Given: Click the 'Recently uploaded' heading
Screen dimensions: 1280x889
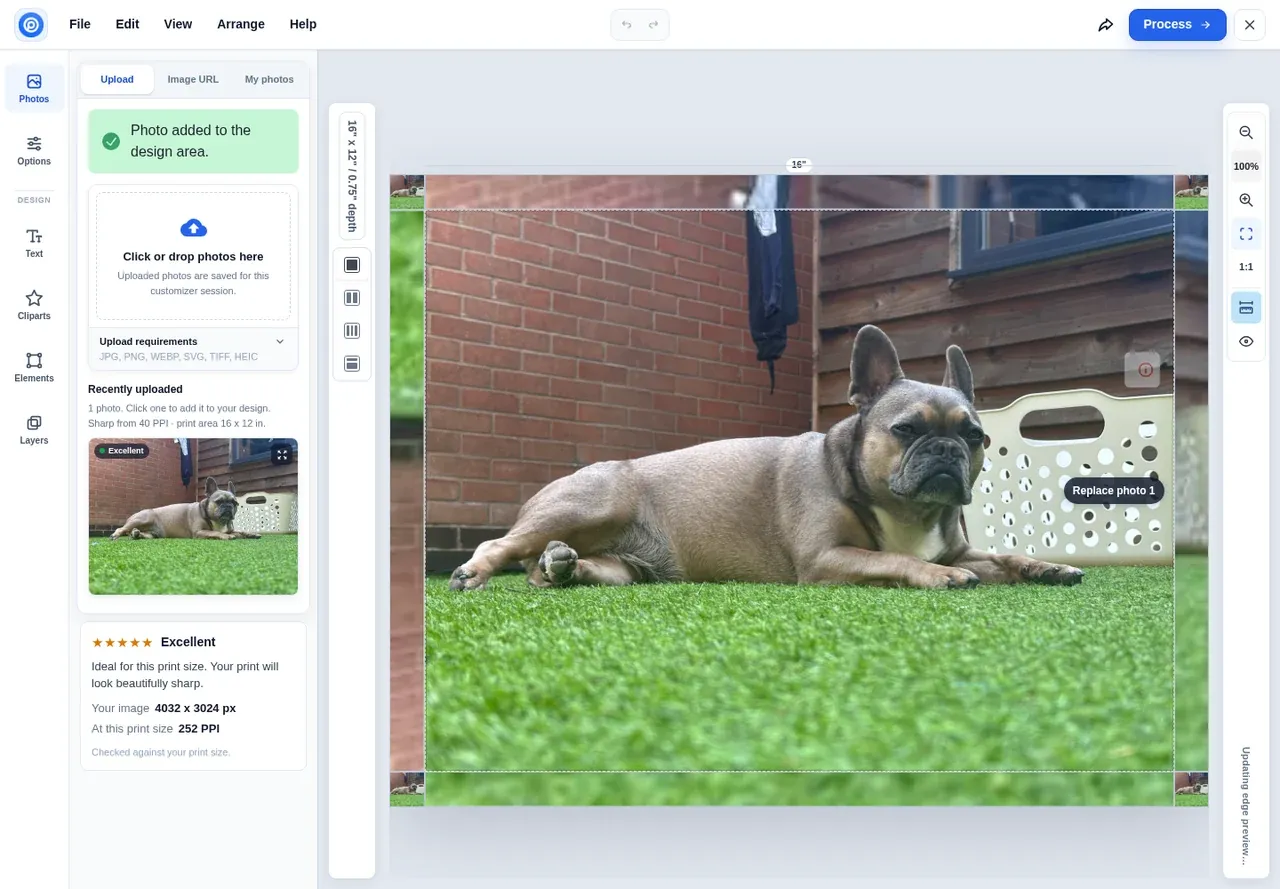Looking at the screenshot, I should click(135, 389).
